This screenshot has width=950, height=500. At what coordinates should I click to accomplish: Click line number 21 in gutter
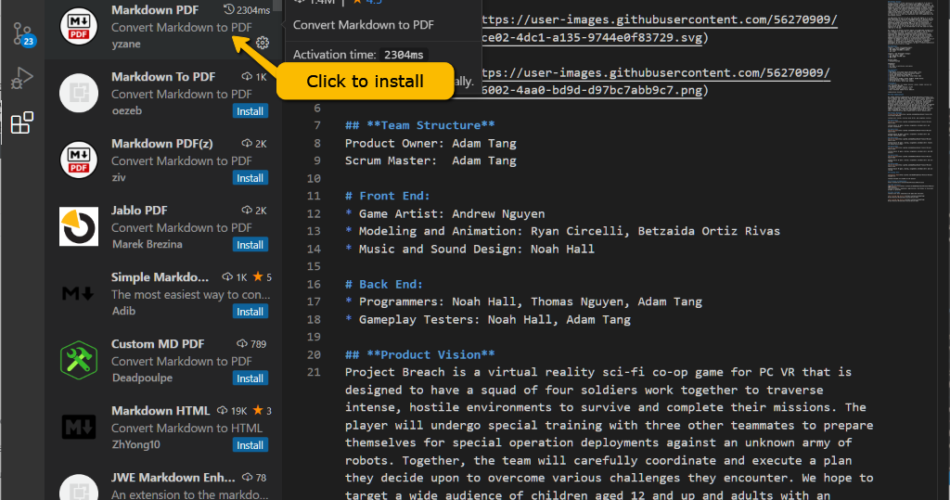(x=313, y=372)
